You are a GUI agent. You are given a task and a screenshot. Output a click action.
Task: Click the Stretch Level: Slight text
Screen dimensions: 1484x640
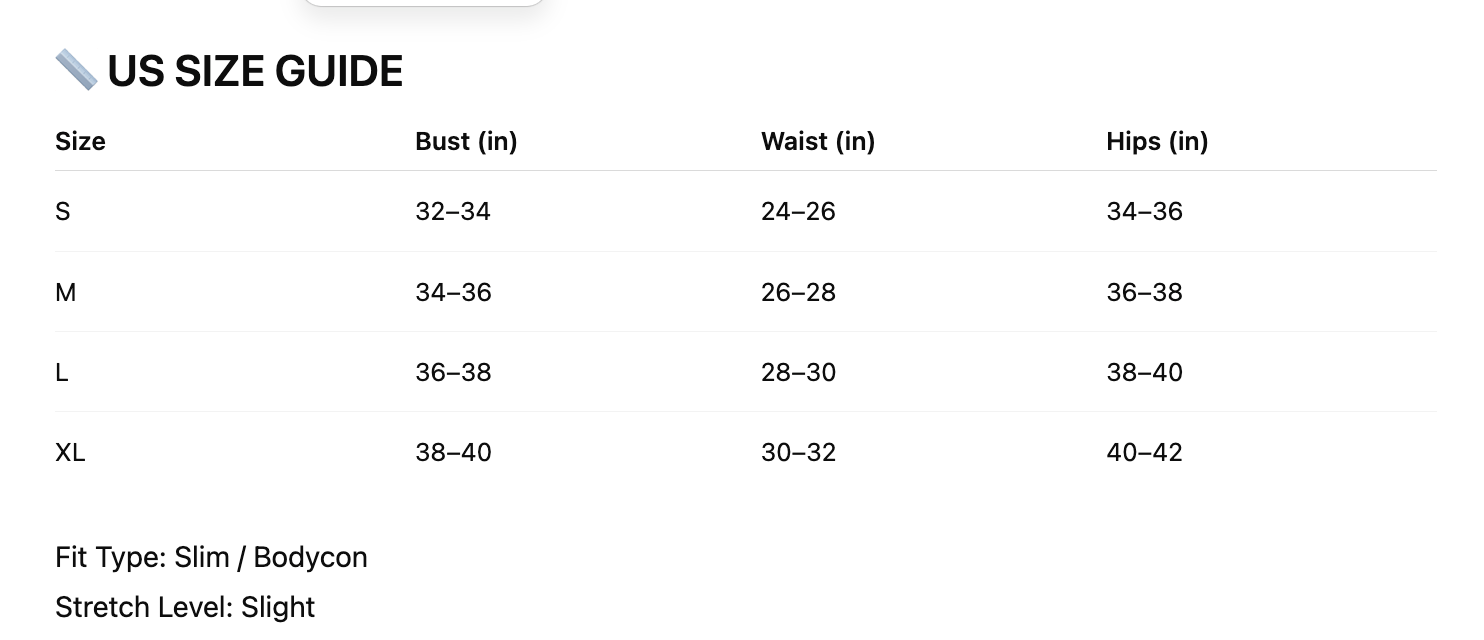coord(185,607)
